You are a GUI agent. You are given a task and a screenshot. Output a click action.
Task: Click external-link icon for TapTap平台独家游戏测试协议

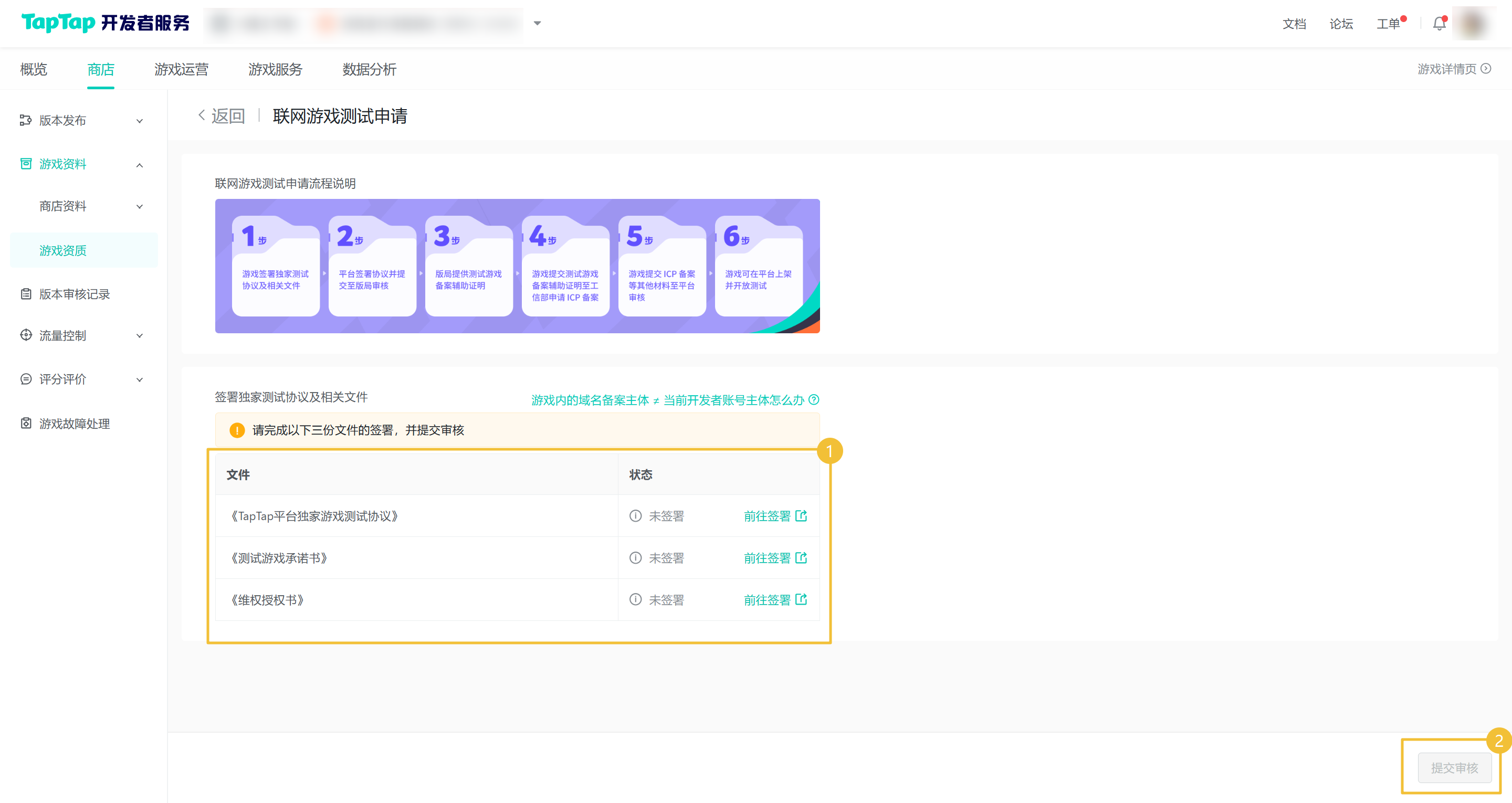801,516
